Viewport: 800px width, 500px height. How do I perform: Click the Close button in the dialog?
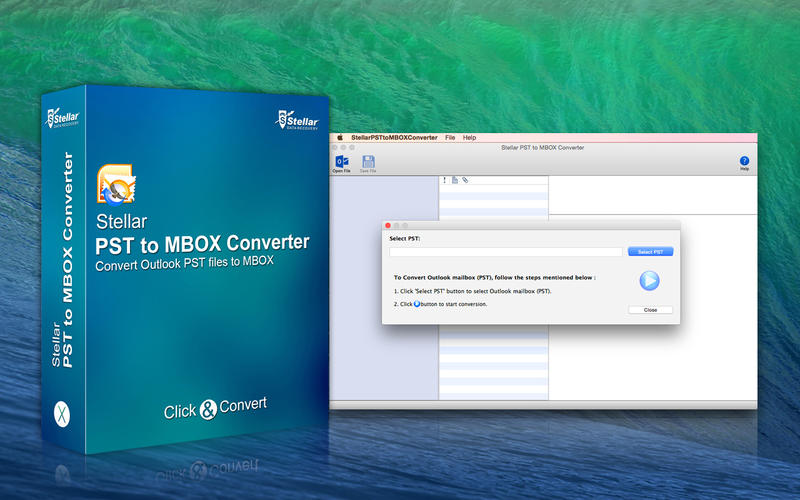tap(650, 310)
